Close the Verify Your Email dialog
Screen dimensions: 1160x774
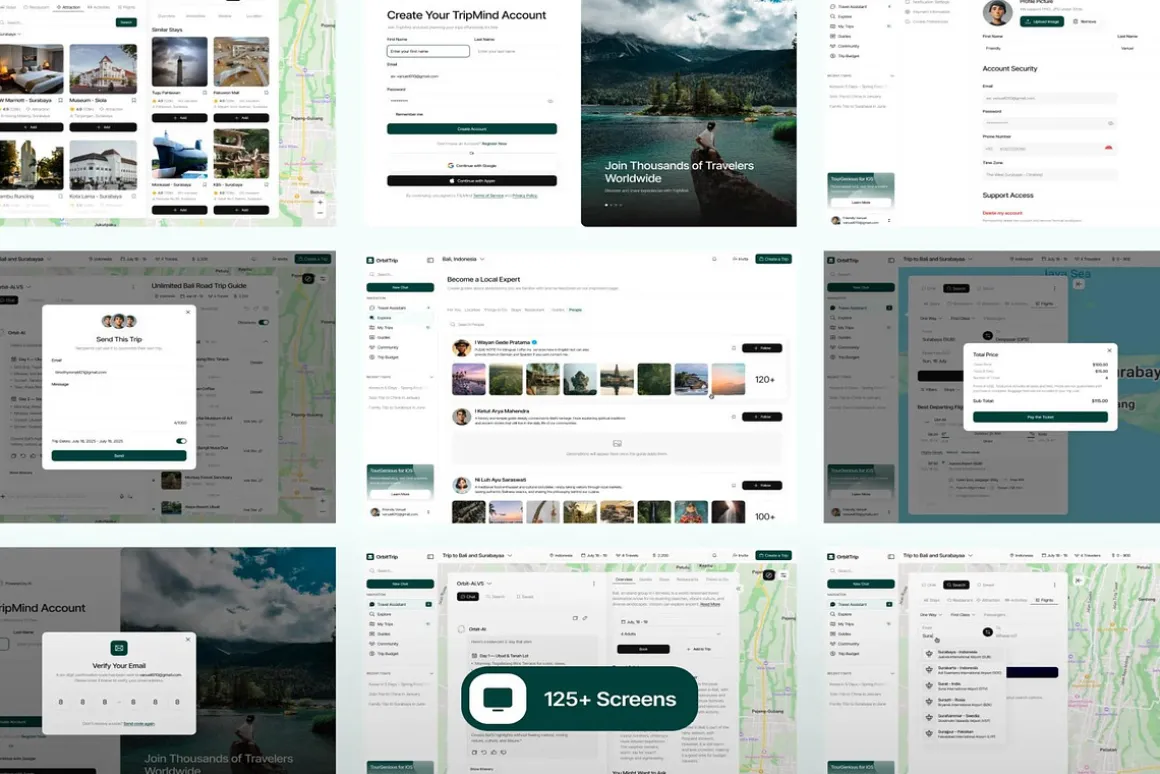point(188,639)
